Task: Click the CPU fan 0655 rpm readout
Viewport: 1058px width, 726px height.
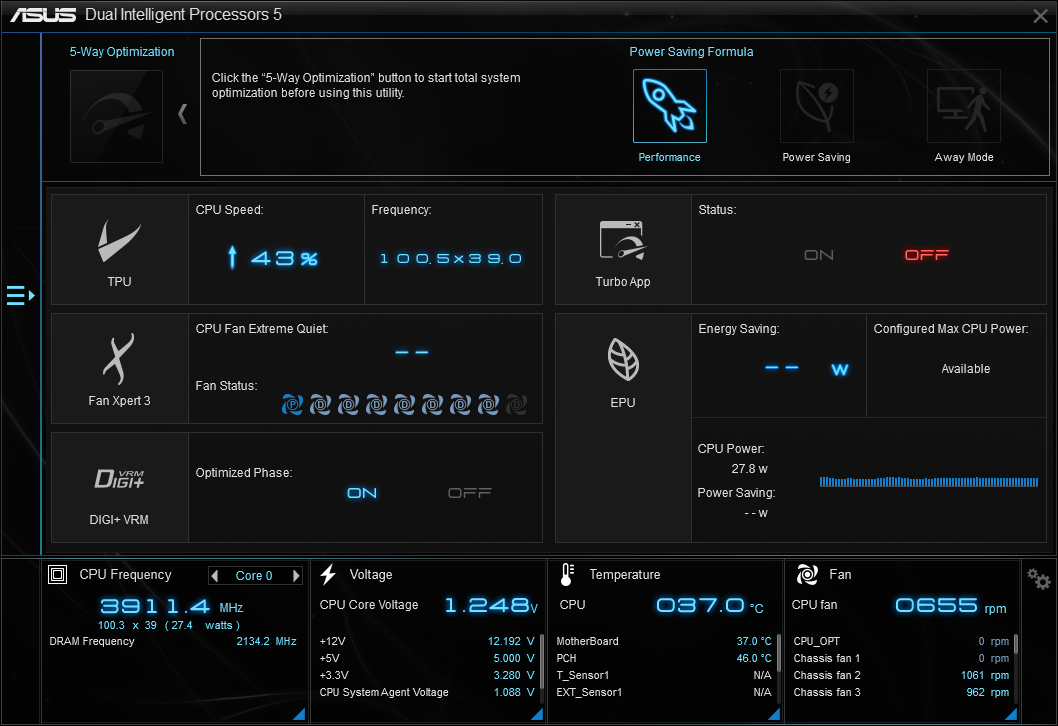Action: click(x=951, y=605)
